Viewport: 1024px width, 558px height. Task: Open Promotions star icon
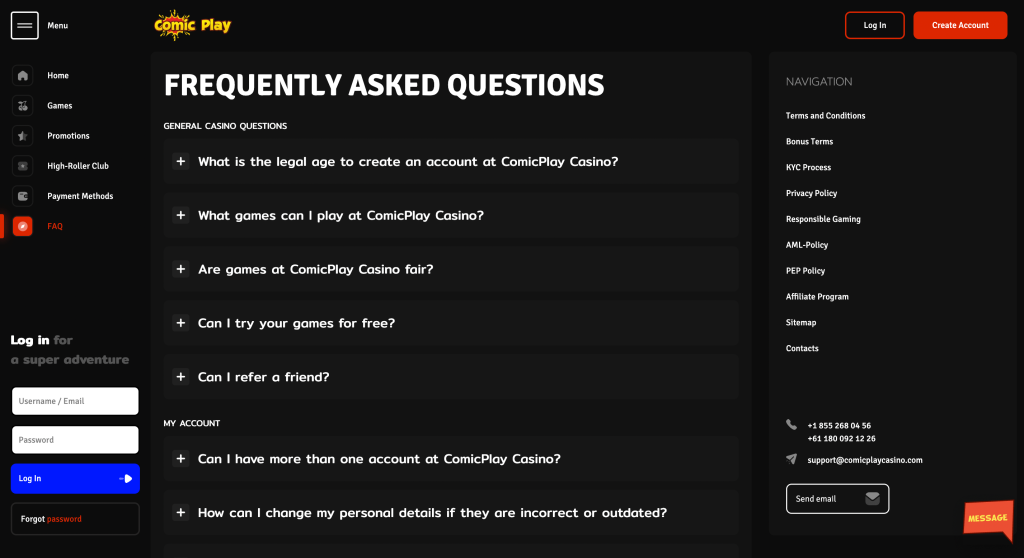pos(23,136)
